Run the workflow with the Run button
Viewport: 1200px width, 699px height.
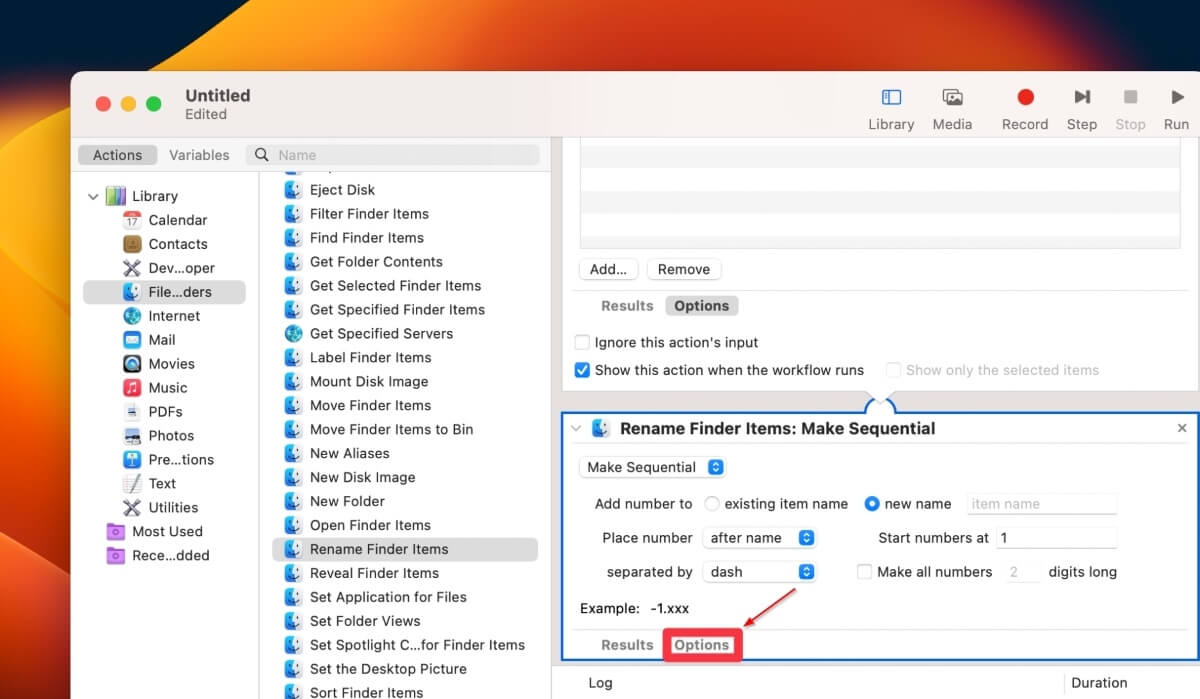(x=1175, y=105)
